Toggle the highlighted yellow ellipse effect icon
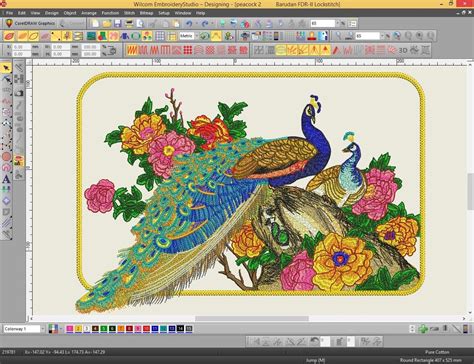 pyautogui.click(x=281, y=50)
